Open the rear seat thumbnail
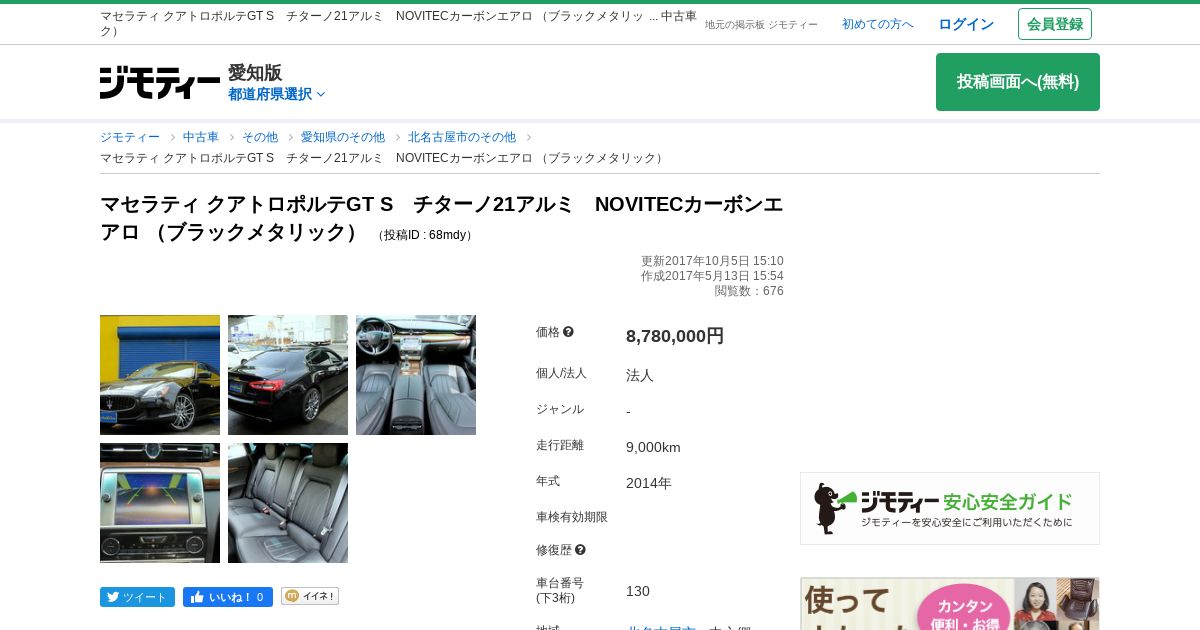Image resolution: width=1200 pixels, height=630 pixels. click(x=288, y=503)
